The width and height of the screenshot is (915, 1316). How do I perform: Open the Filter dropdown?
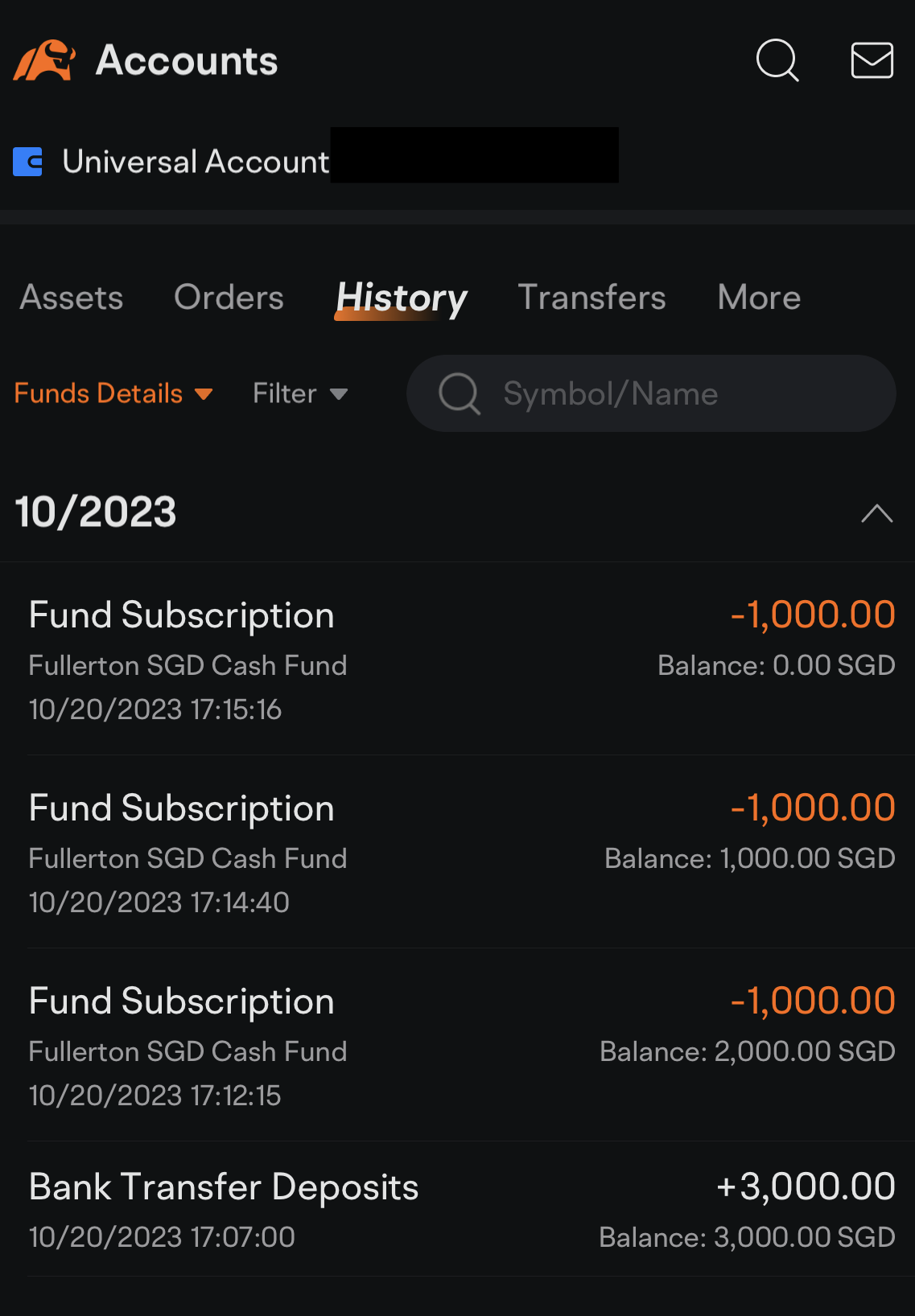[299, 393]
